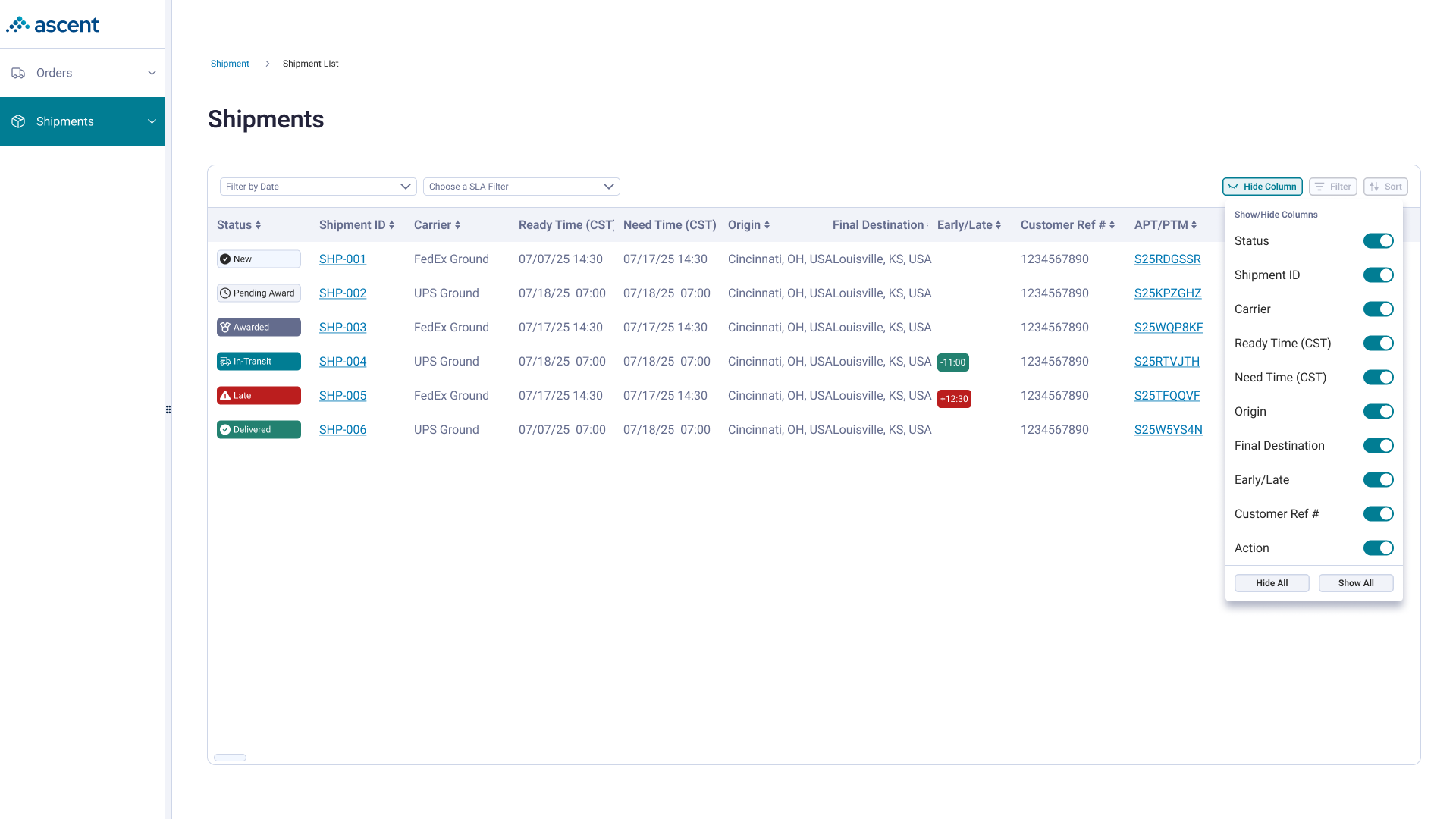Screen dimensions: 1456x819
Task: Click Hide All columns button
Action: (x=1272, y=583)
